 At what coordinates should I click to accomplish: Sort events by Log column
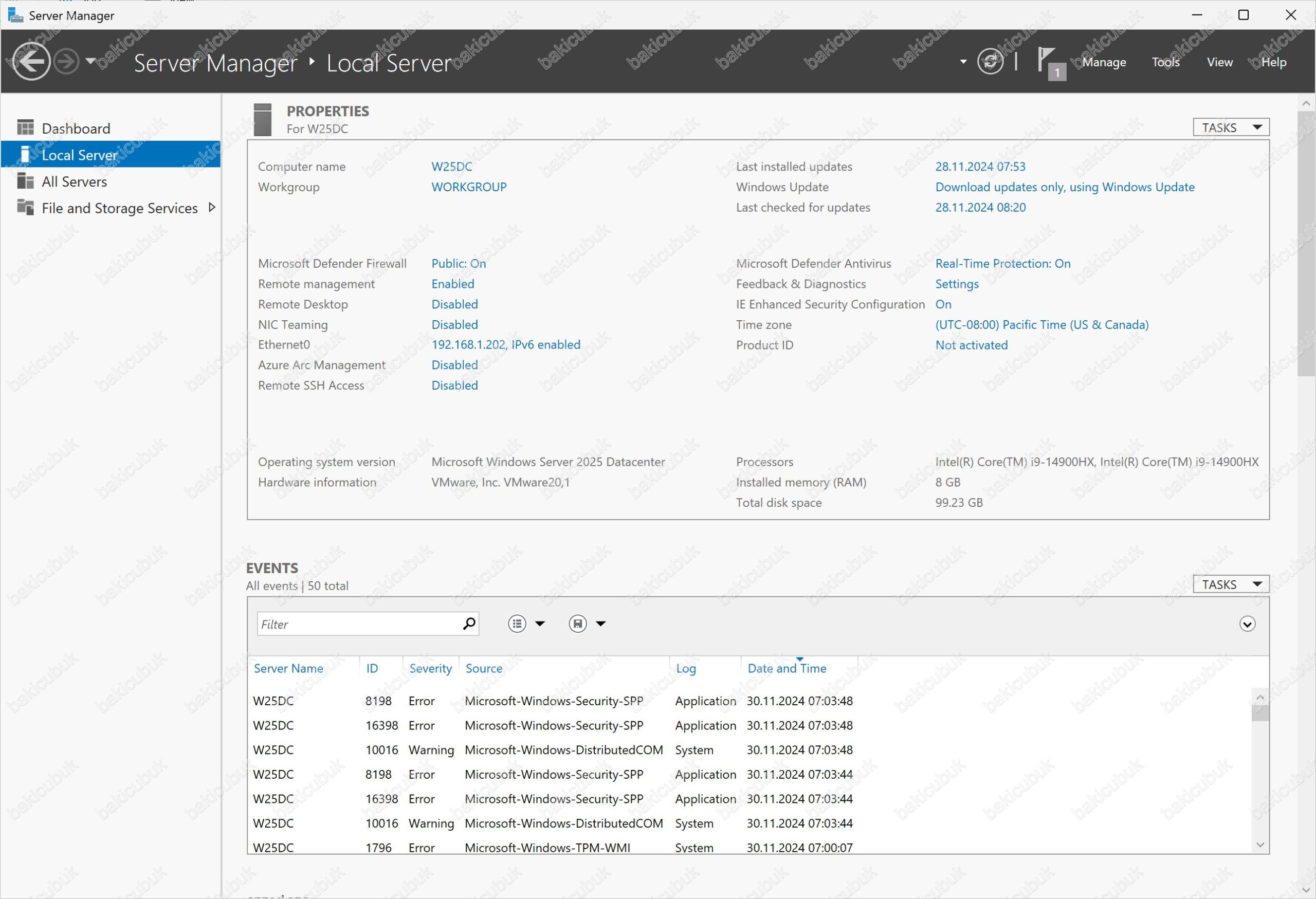[x=686, y=668]
